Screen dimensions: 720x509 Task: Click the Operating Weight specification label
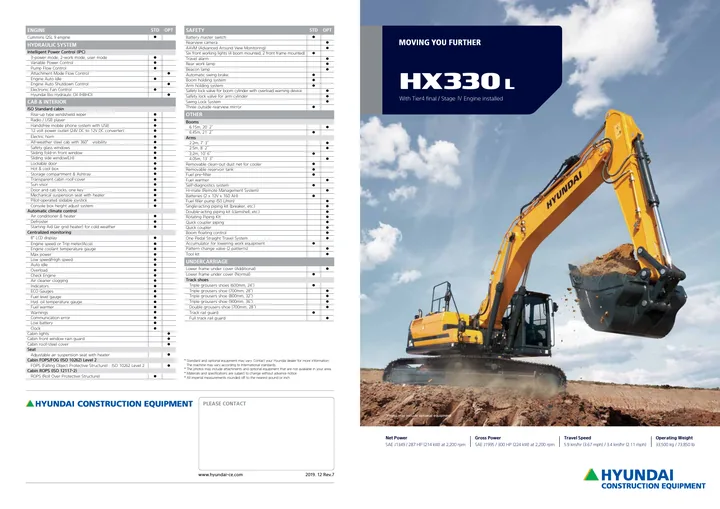coord(674,438)
